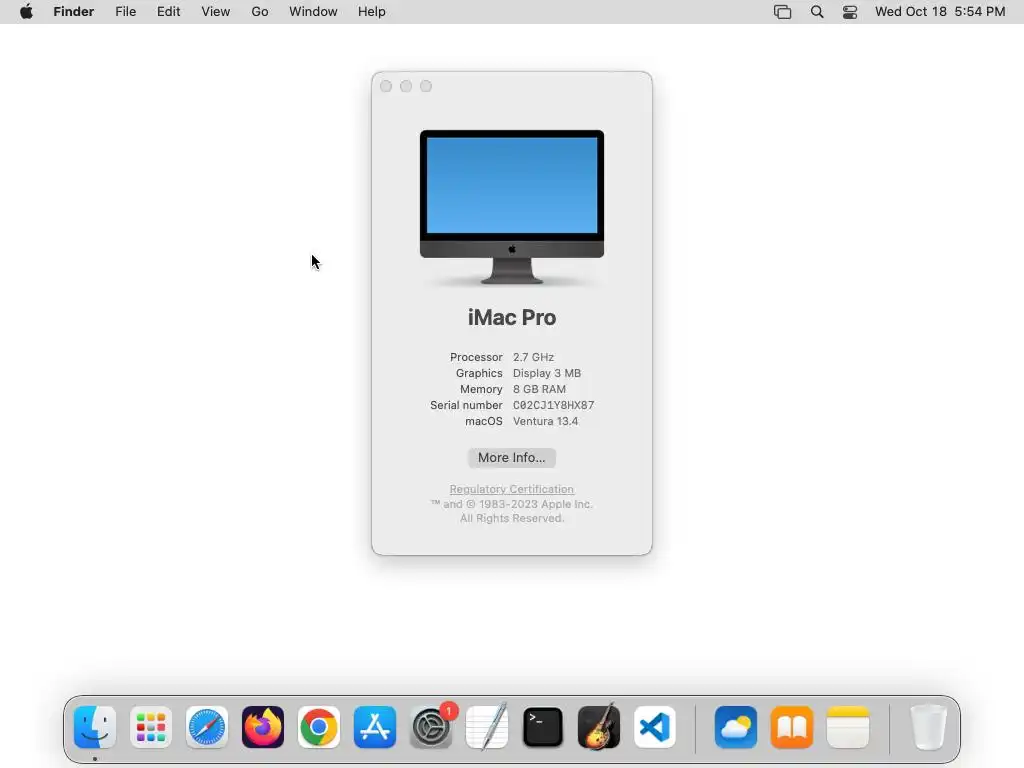
Task: Close the About This Mac window
Action: coord(386,86)
